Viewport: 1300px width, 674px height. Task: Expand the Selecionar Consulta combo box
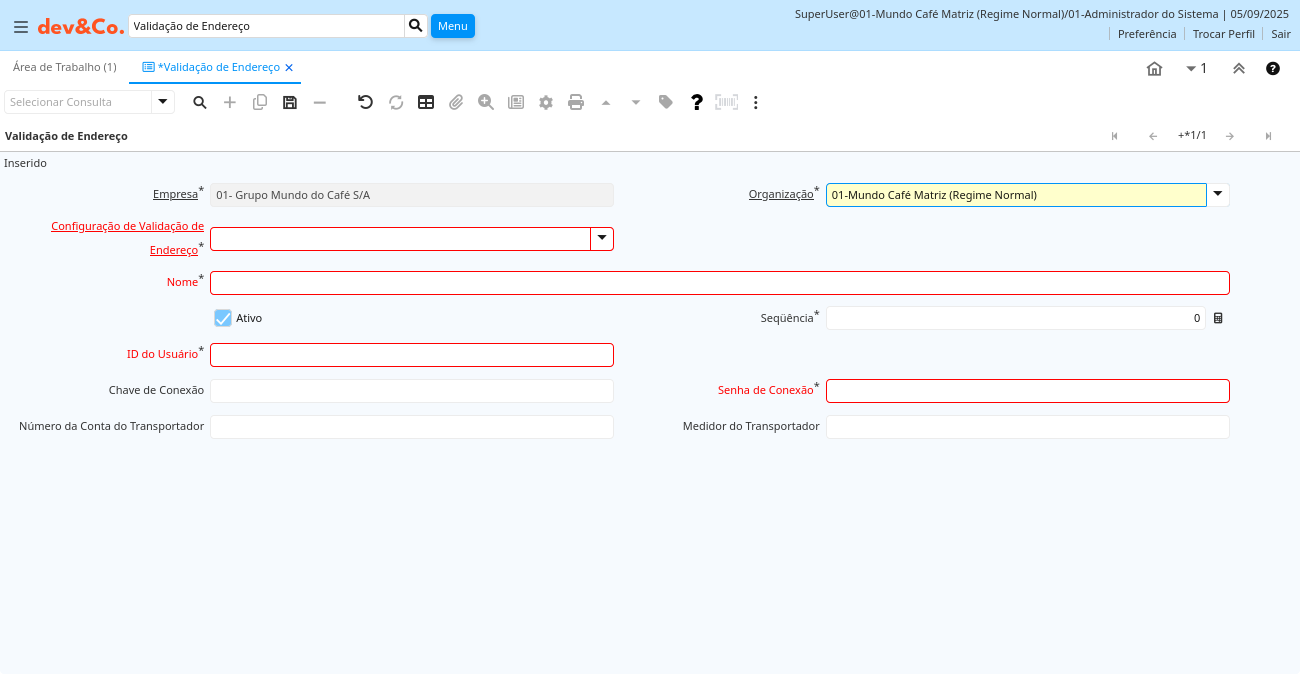coord(163,102)
